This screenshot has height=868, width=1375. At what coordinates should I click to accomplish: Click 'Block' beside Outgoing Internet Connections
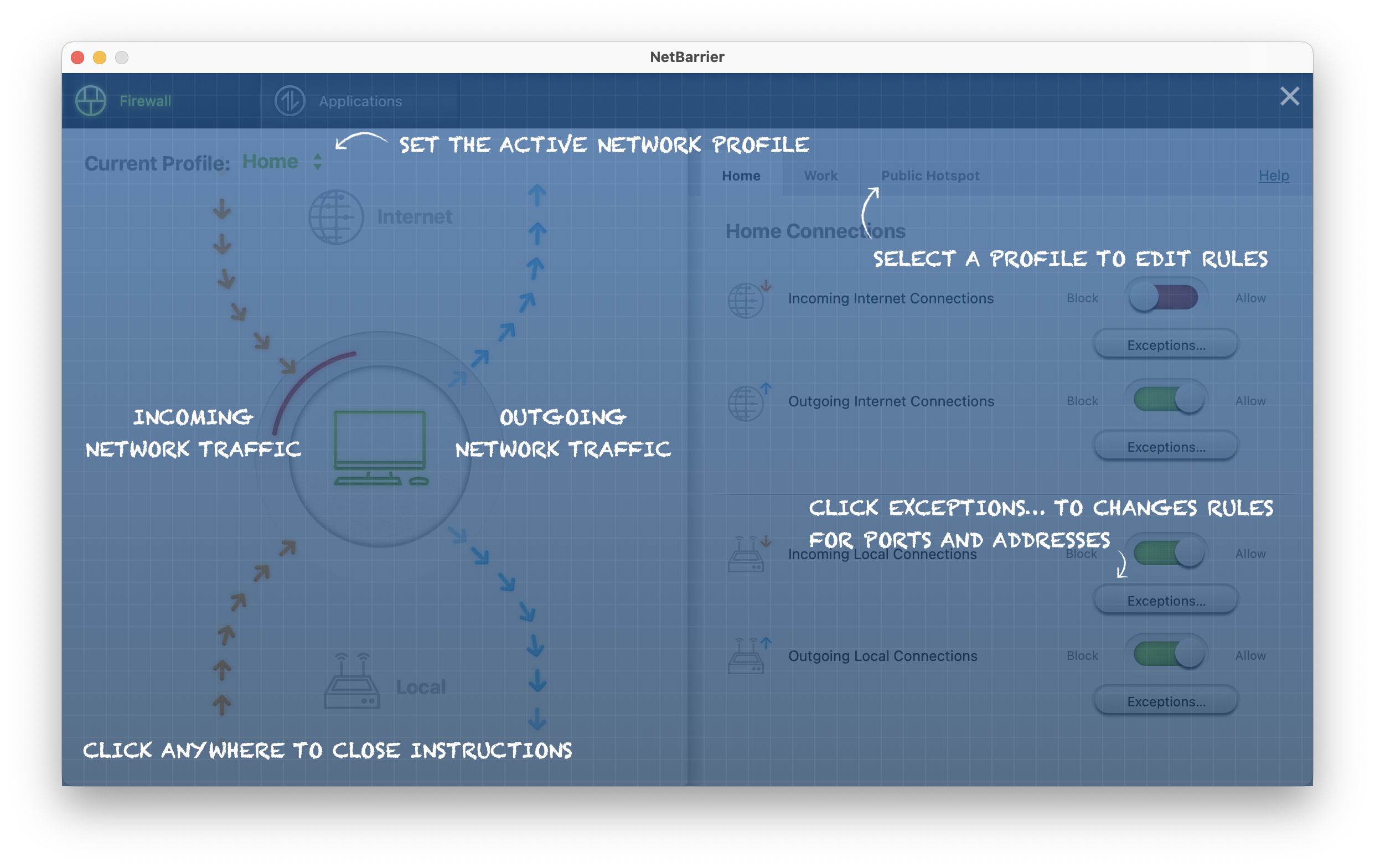(1082, 401)
